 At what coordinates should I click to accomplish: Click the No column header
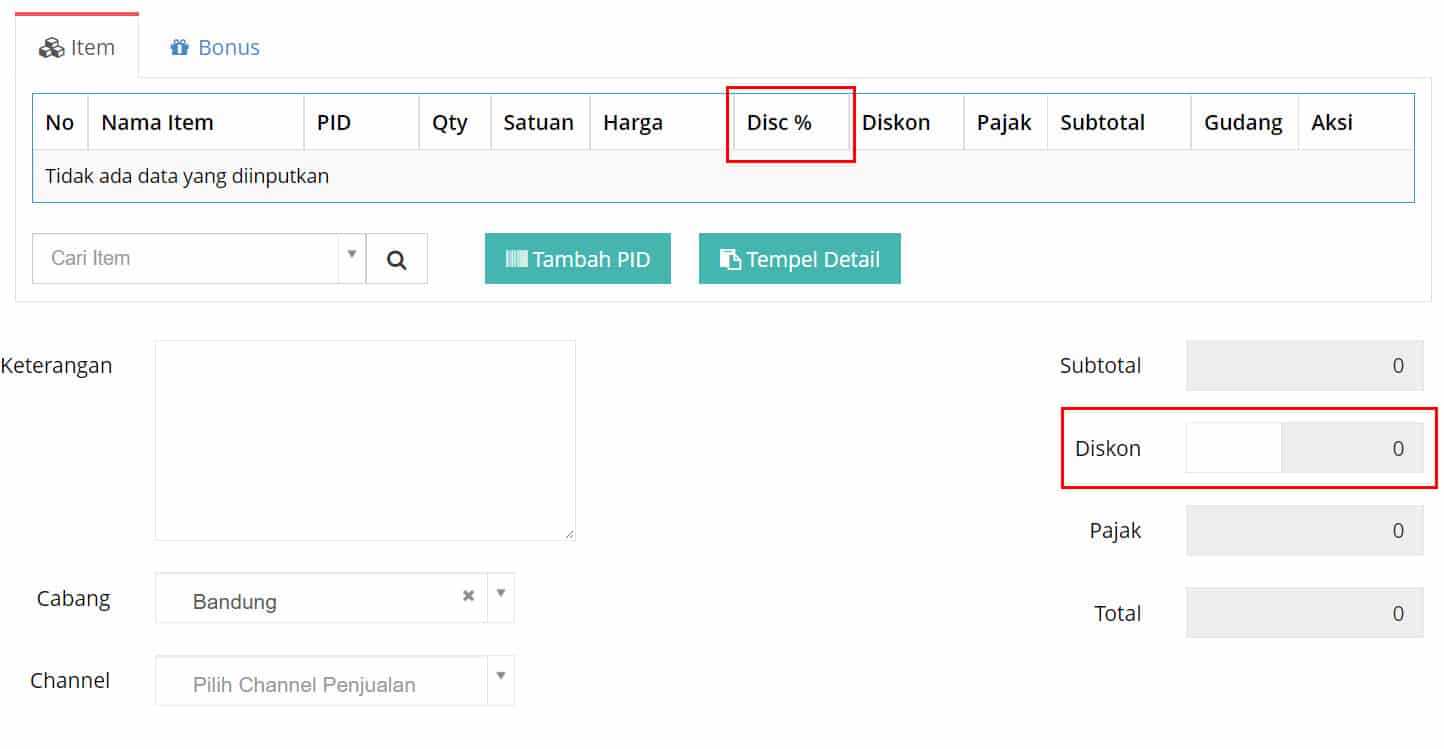click(x=60, y=122)
